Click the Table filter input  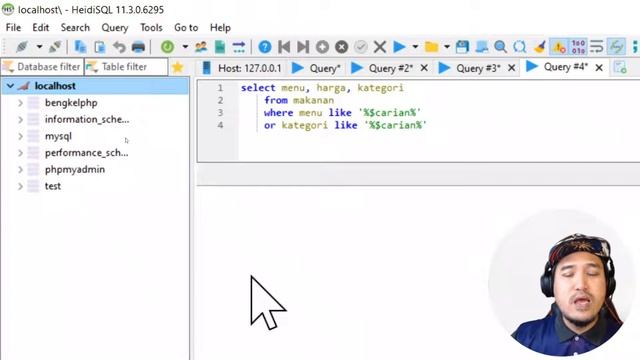(x=126, y=67)
